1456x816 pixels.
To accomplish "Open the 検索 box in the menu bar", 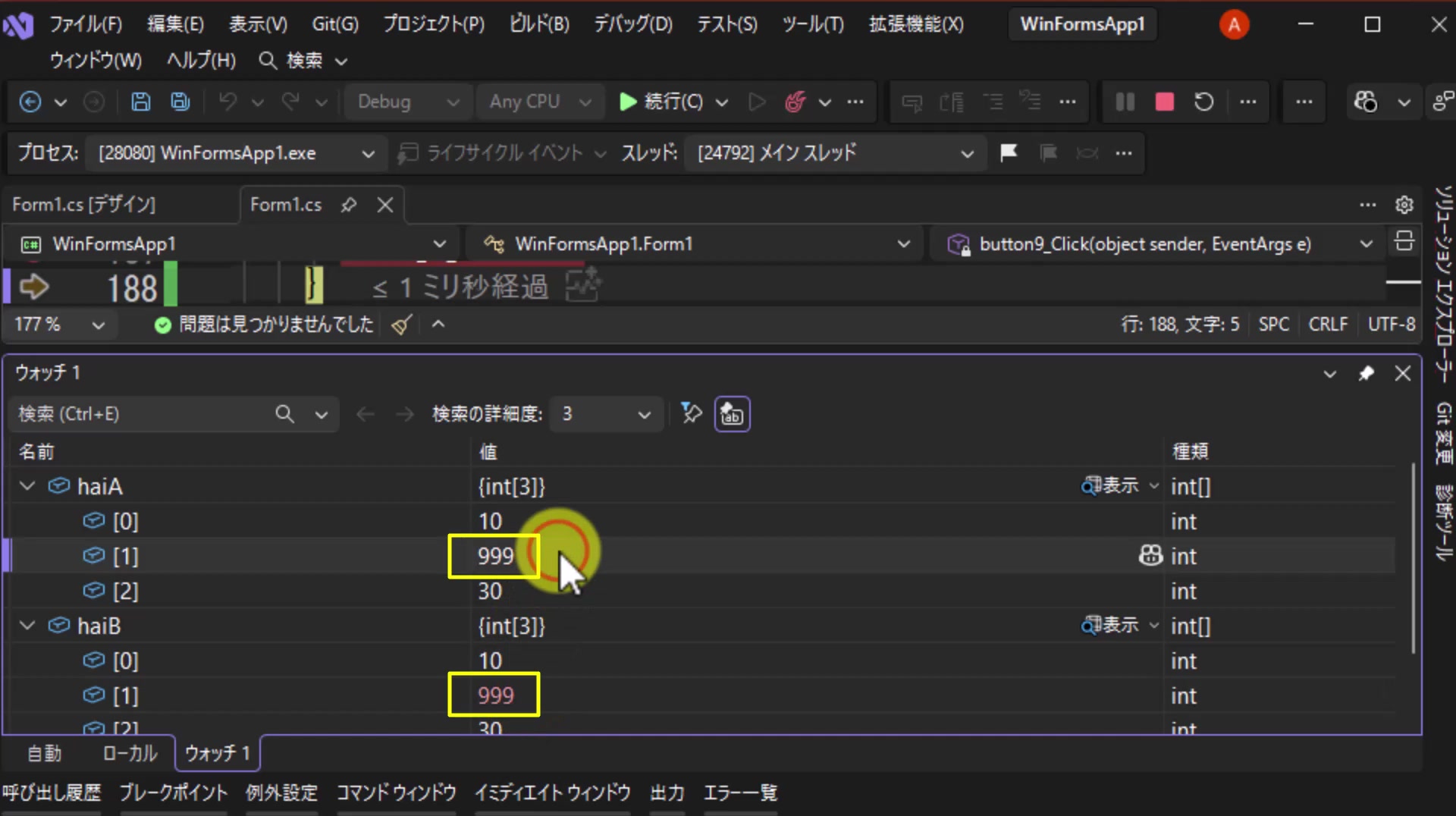I will click(x=303, y=61).
